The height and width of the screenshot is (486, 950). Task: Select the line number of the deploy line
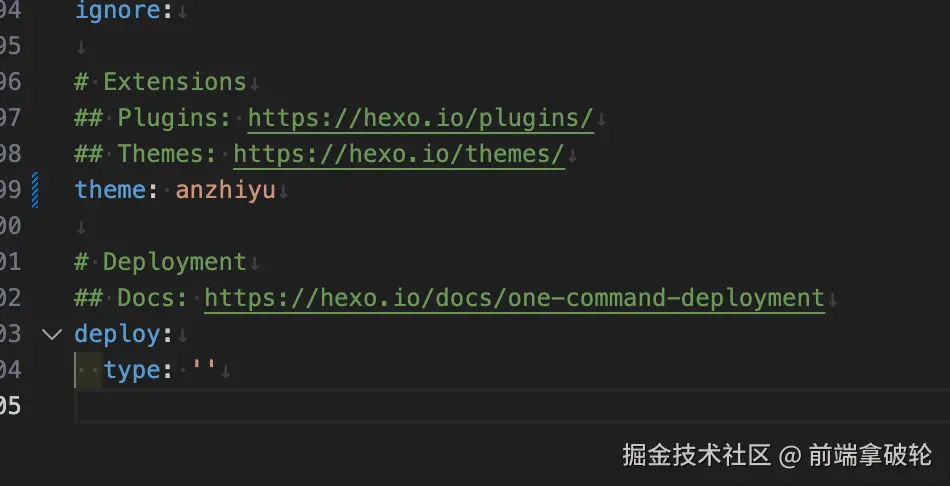pos(10,334)
